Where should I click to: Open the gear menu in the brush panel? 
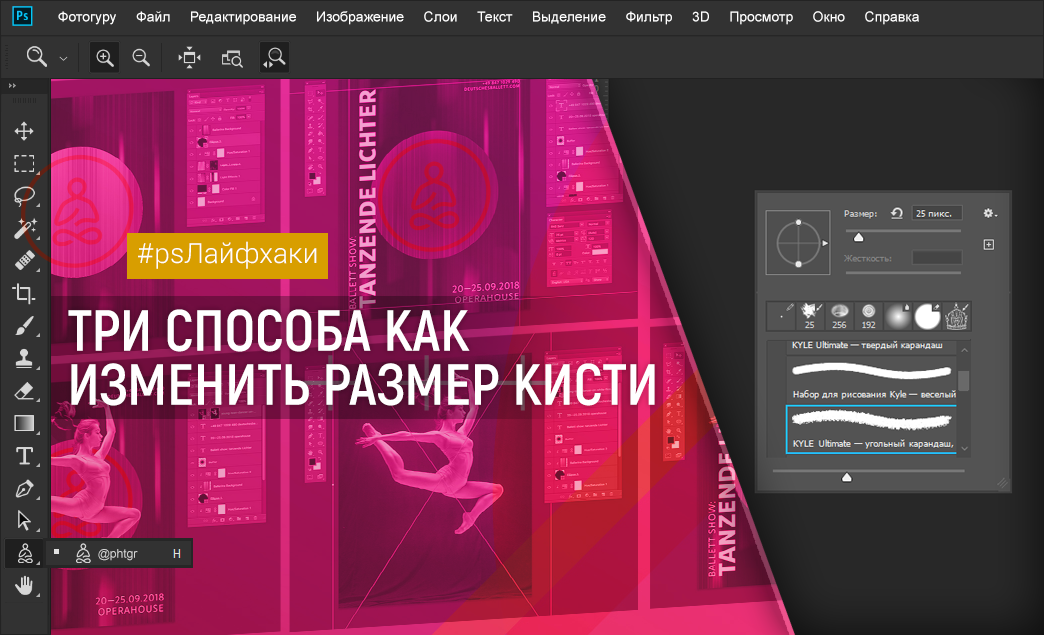pyautogui.click(x=988, y=213)
